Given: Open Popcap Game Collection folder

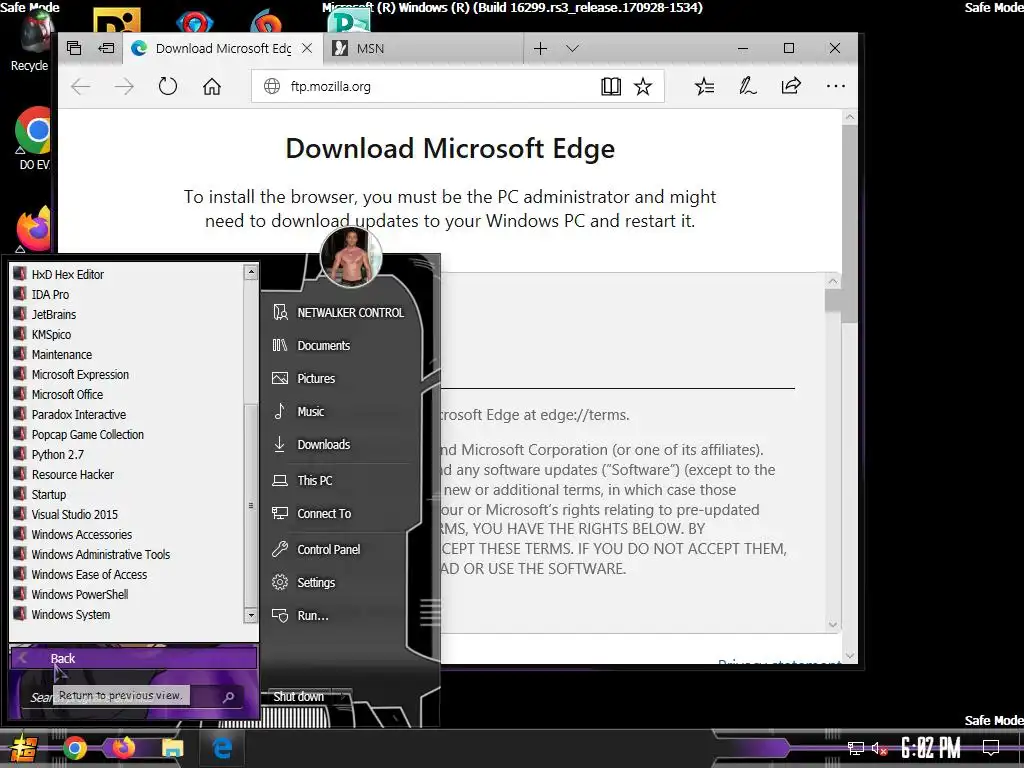Looking at the screenshot, I should (x=88, y=434).
